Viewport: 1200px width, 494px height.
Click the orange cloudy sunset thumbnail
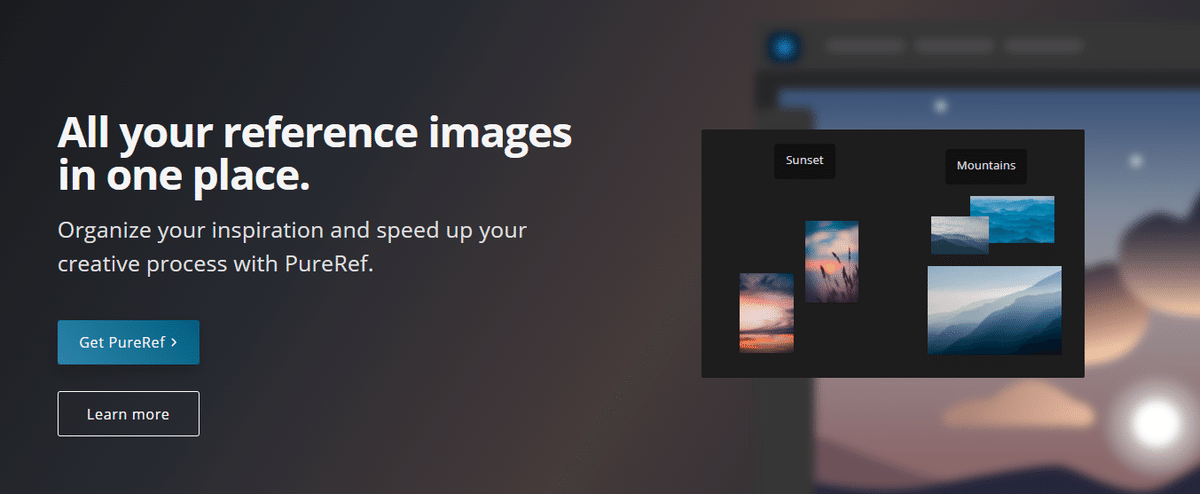point(766,313)
